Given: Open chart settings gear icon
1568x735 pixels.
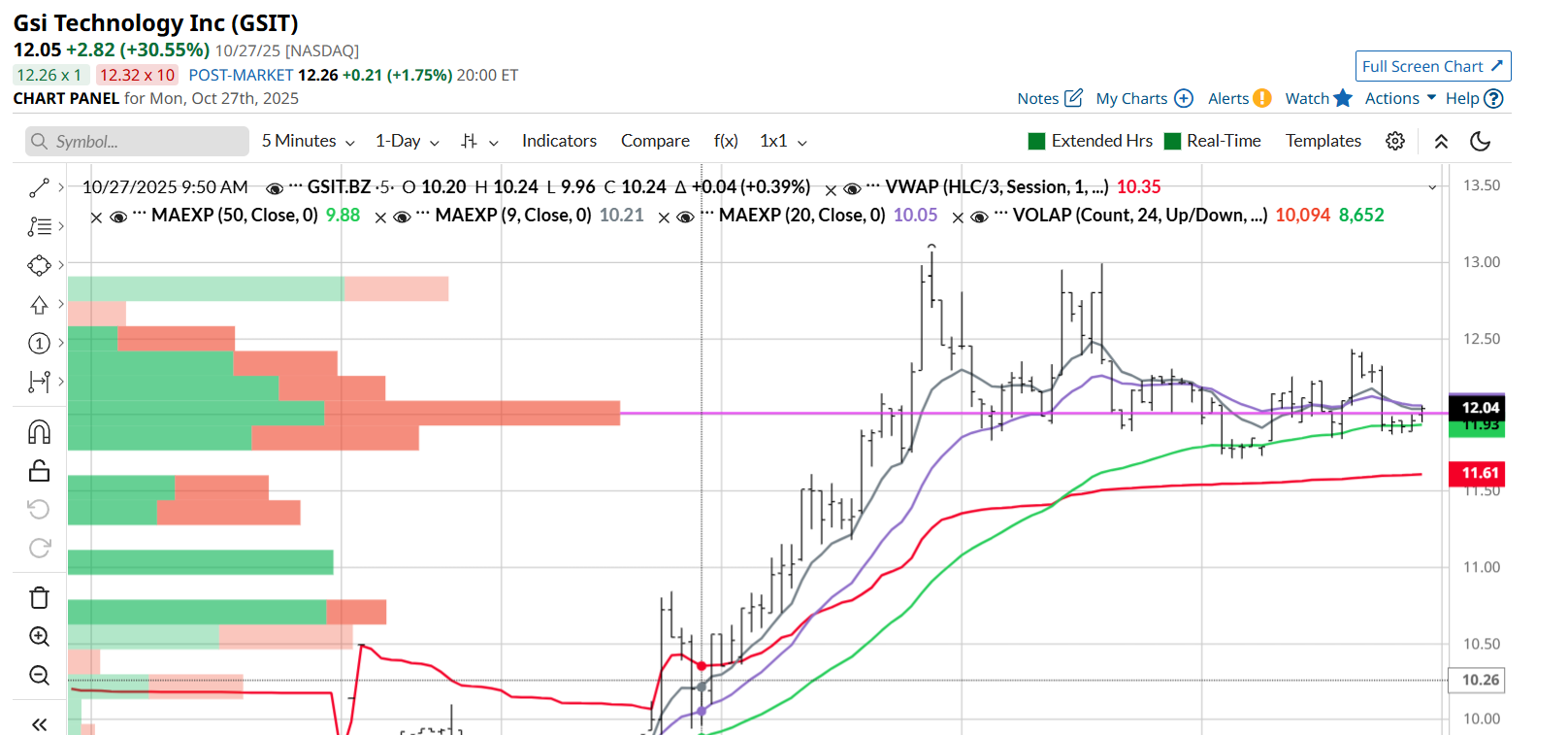Looking at the screenshot, I should pos(1394,141).
